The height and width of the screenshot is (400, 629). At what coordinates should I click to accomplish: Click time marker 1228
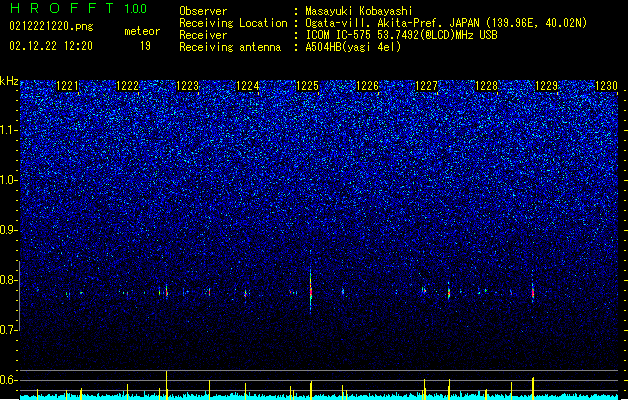(x=486, y=86)
